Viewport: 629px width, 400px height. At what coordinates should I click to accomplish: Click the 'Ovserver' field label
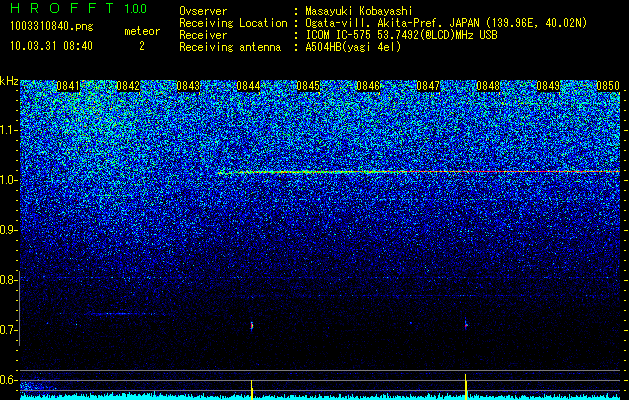pos(203,11)
